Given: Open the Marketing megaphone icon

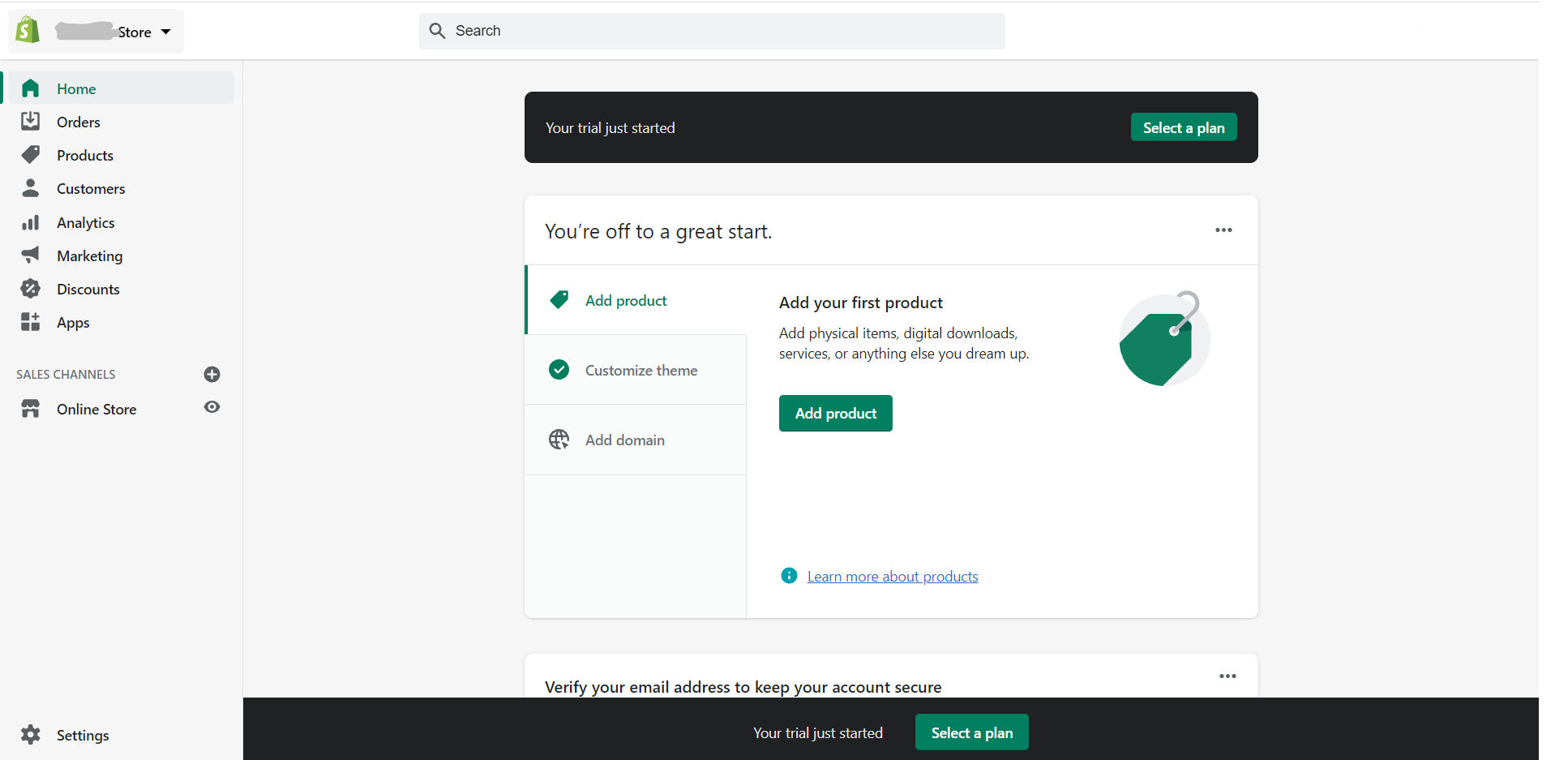Looking at the screenshot, I should pos(30,255).
